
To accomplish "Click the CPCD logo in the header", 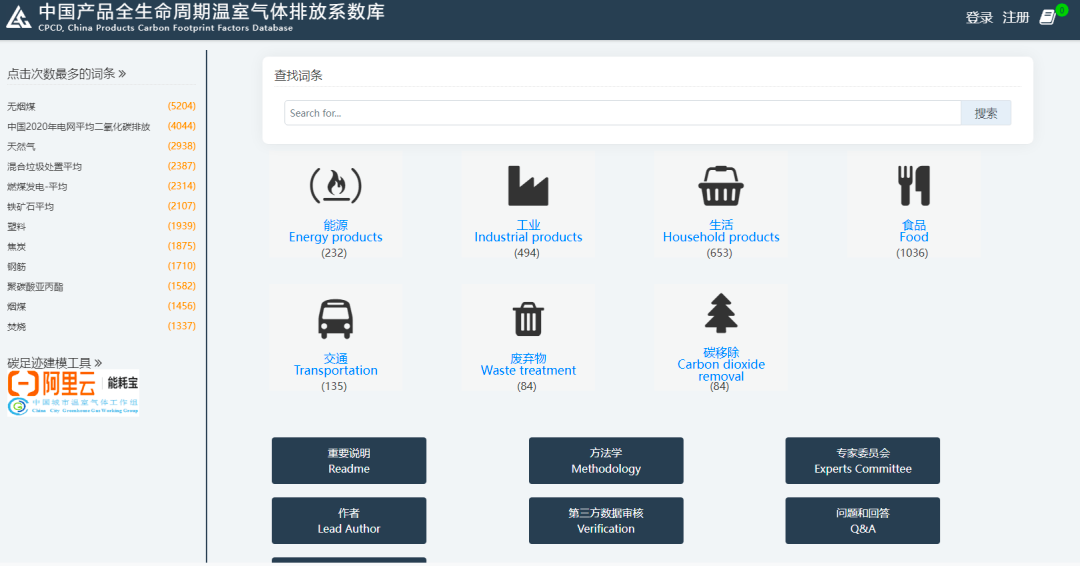I will 19,17.
